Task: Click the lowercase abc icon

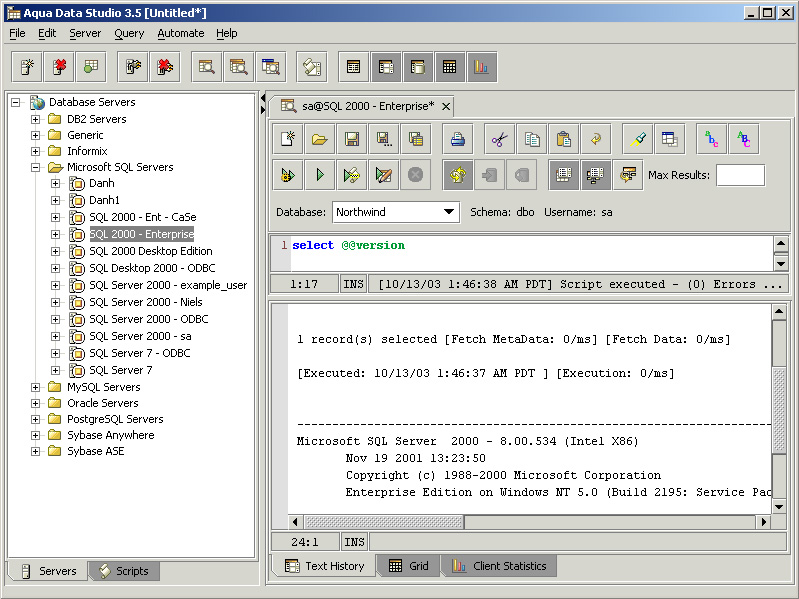Action: click(x=712, y=139)
